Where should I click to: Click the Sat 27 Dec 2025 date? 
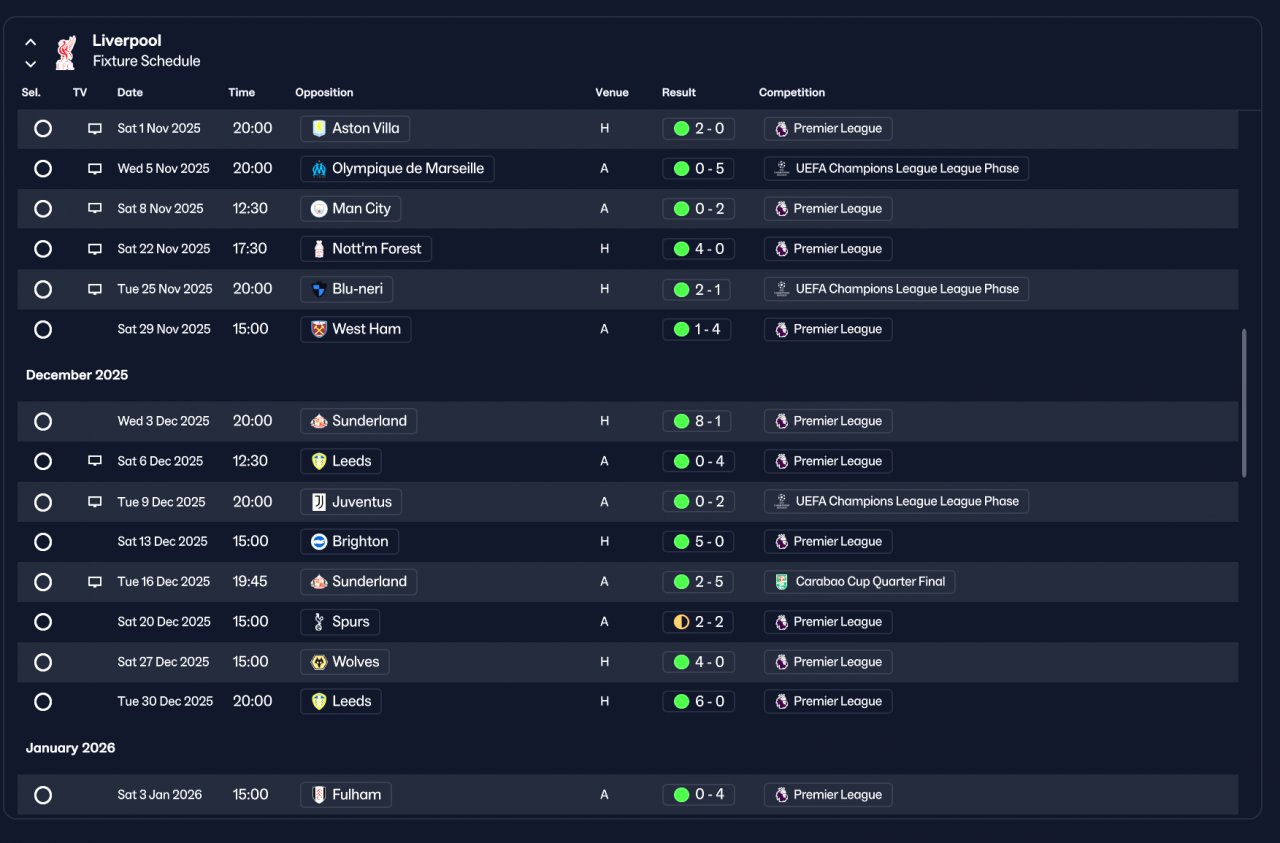(164, 661)
